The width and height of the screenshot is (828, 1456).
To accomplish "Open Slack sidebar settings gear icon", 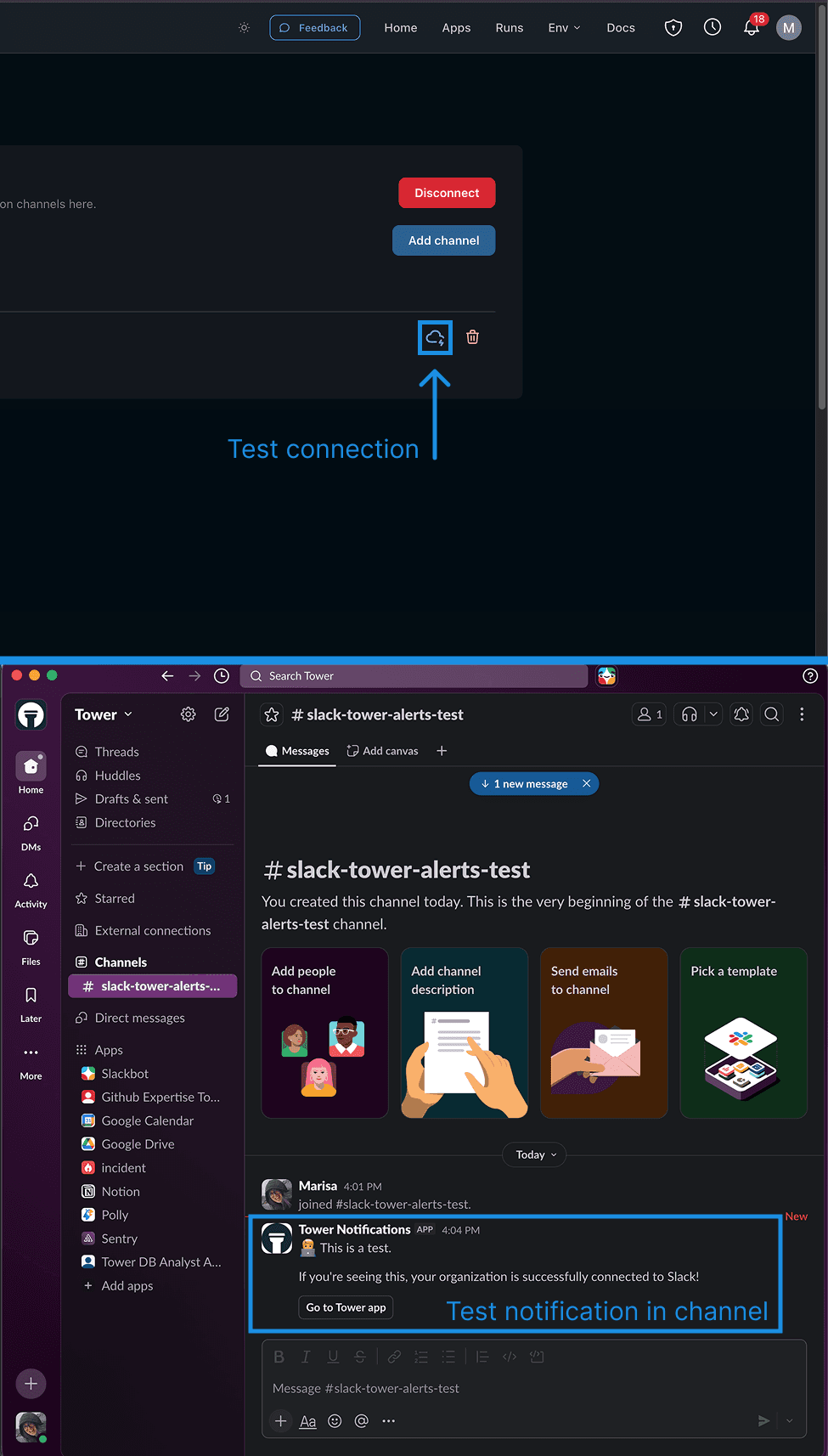I will click(x=189, y=714).
